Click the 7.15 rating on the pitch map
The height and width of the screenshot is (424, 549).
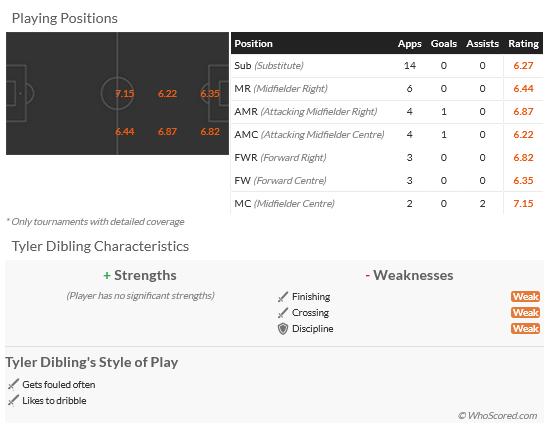tap(125, 93)
